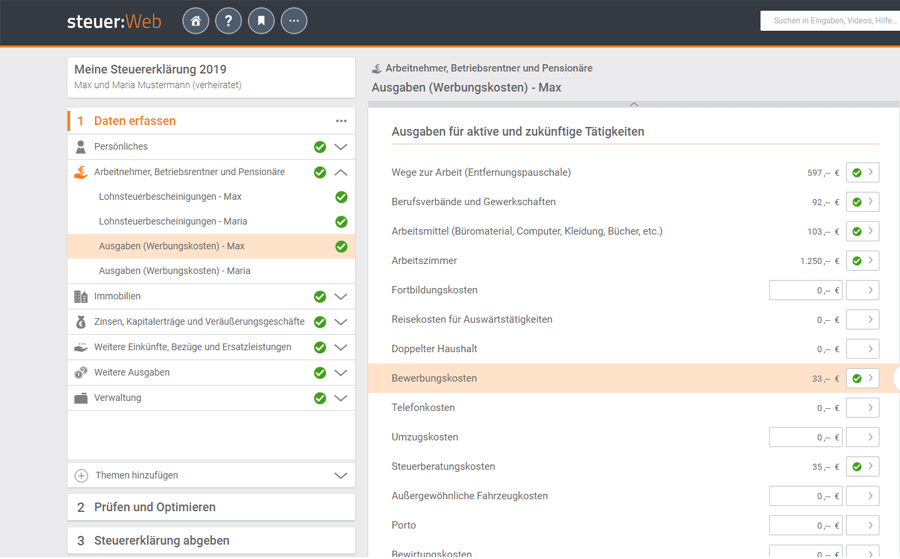
Task: Click the Persönliches person icon
Action: (x=81, y=147)
